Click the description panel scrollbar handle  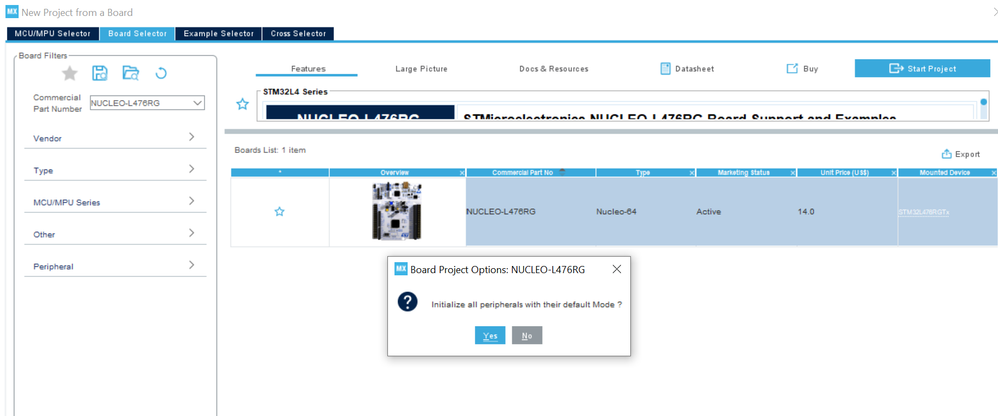(x=983, y=102)
